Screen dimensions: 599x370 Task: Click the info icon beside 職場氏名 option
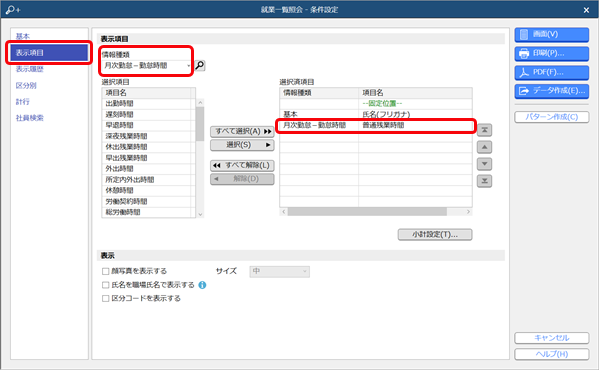pyautogui.click(x=202, y=285)
